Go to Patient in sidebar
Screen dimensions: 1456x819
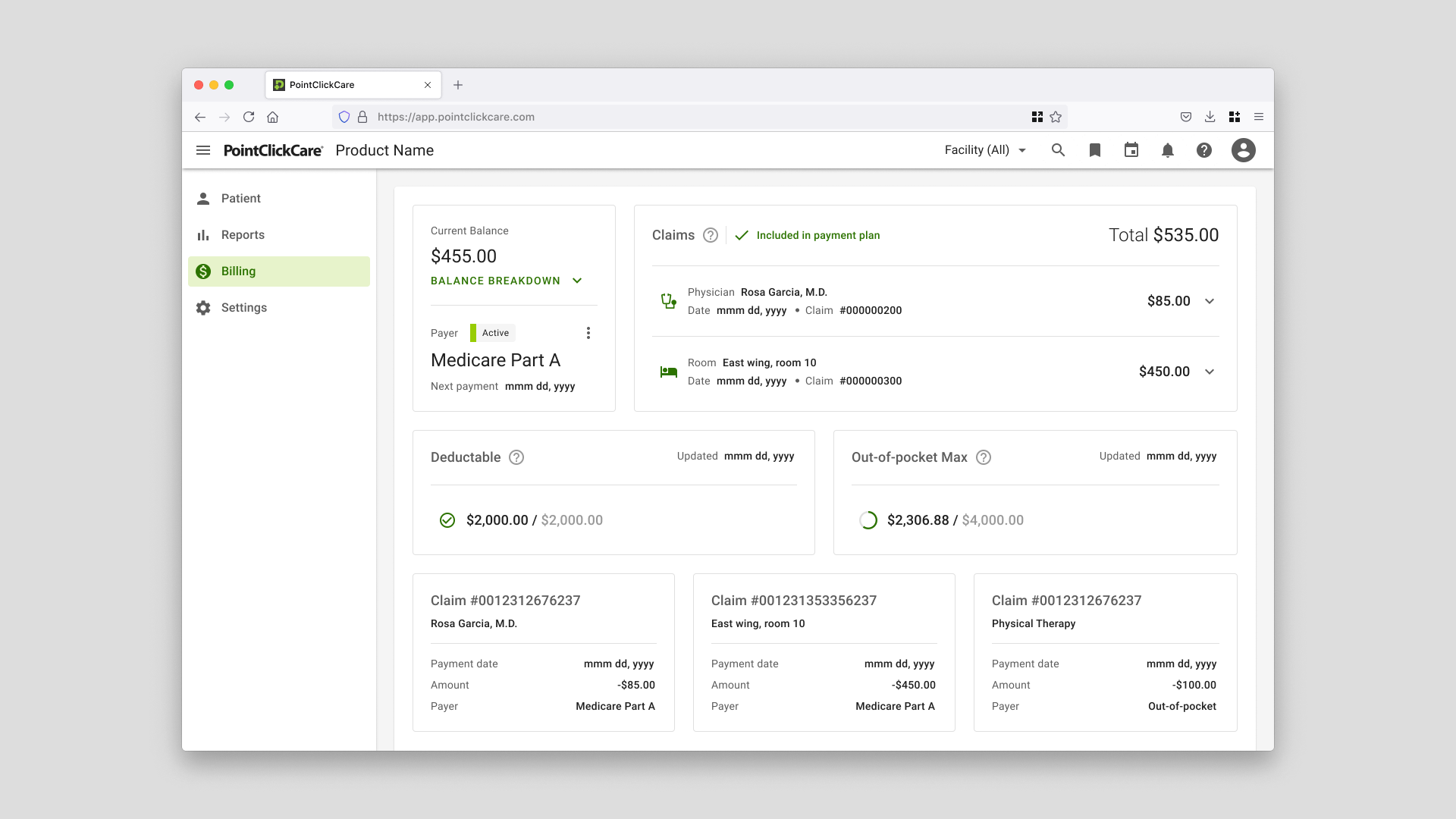coord(240,199)
